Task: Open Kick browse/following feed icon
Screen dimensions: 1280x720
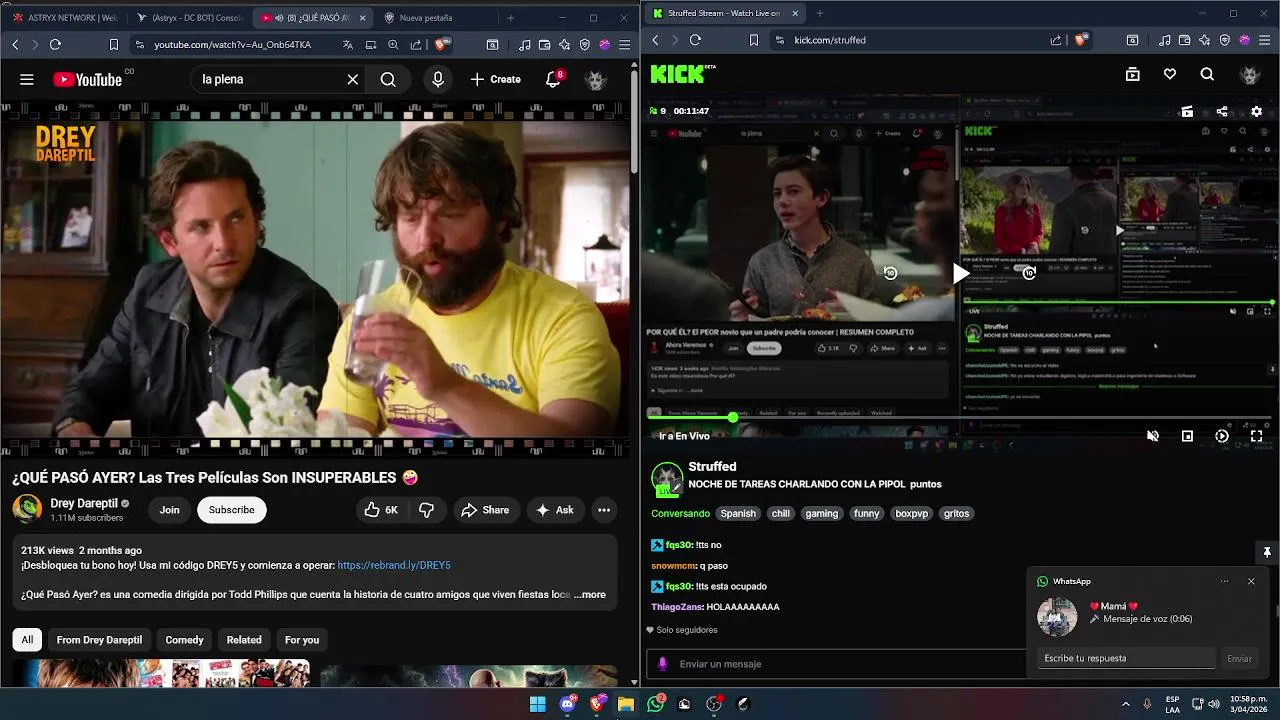Action: [x=1132, y=74]
